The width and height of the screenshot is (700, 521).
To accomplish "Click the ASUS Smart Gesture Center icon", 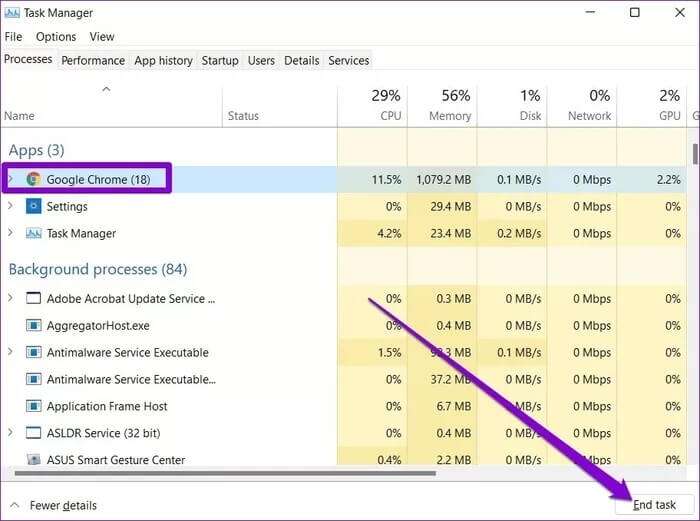I will tap(33, 460).
